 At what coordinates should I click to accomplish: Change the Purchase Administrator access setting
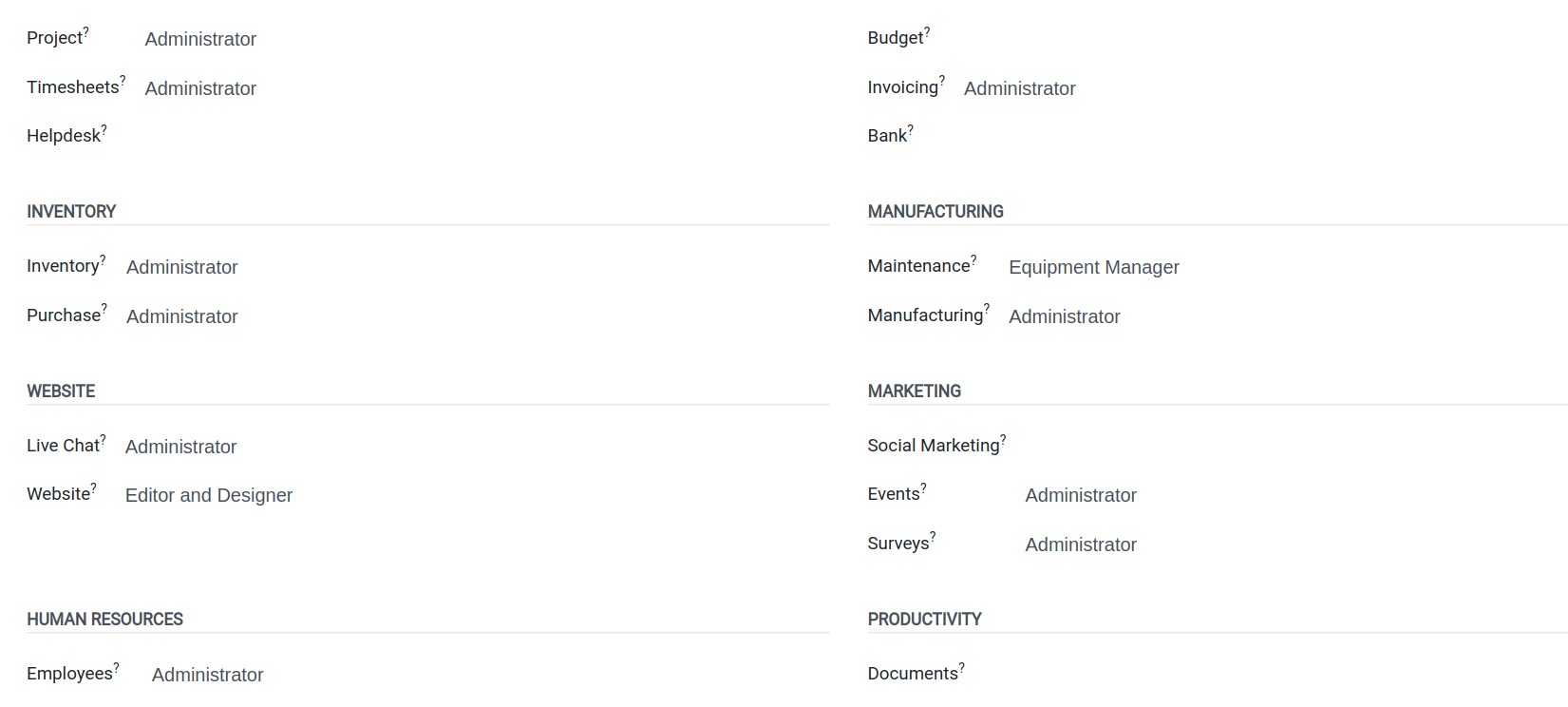478,316
